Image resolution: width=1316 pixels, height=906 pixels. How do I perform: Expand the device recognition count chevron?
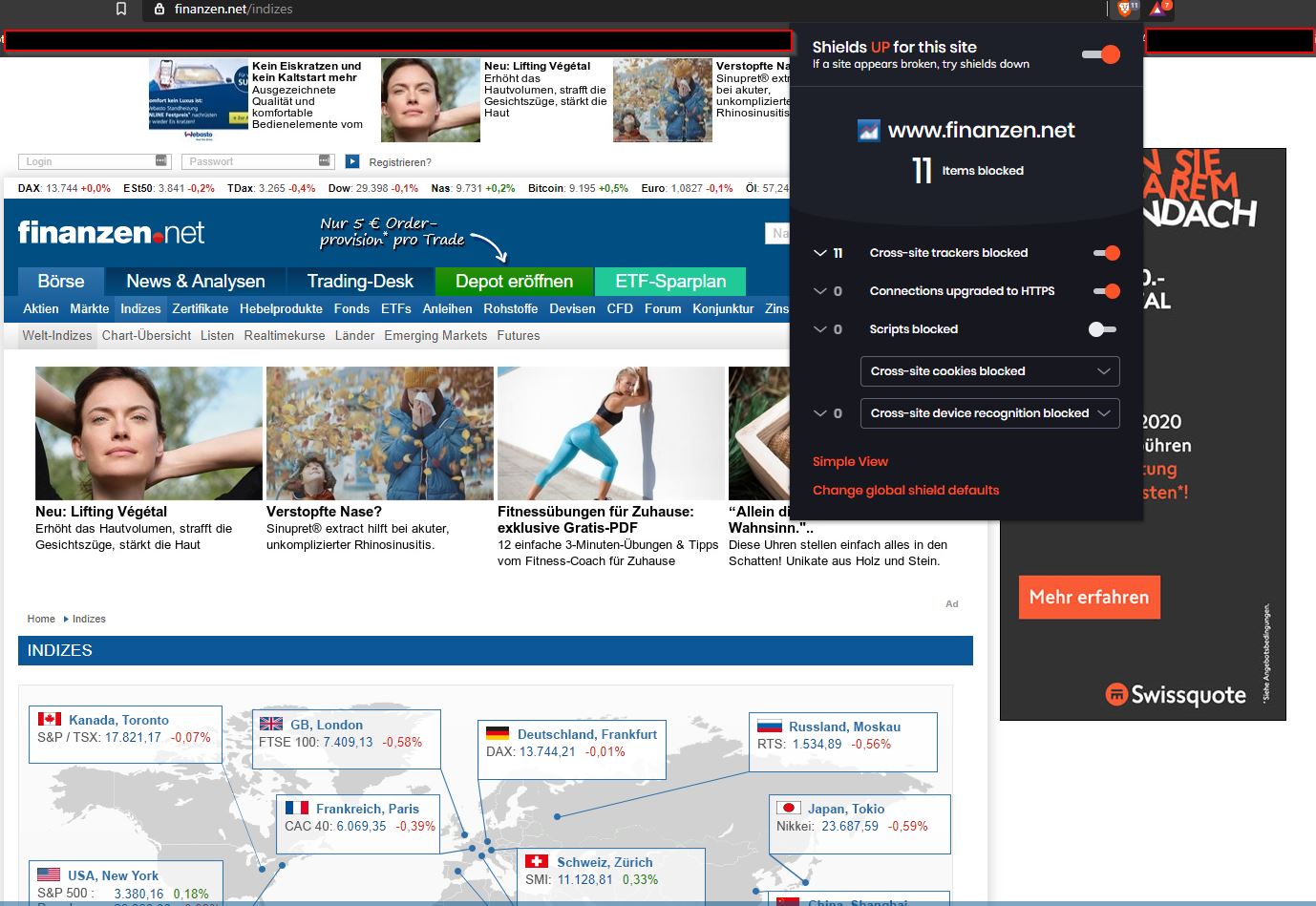click(x=819, y=413)
